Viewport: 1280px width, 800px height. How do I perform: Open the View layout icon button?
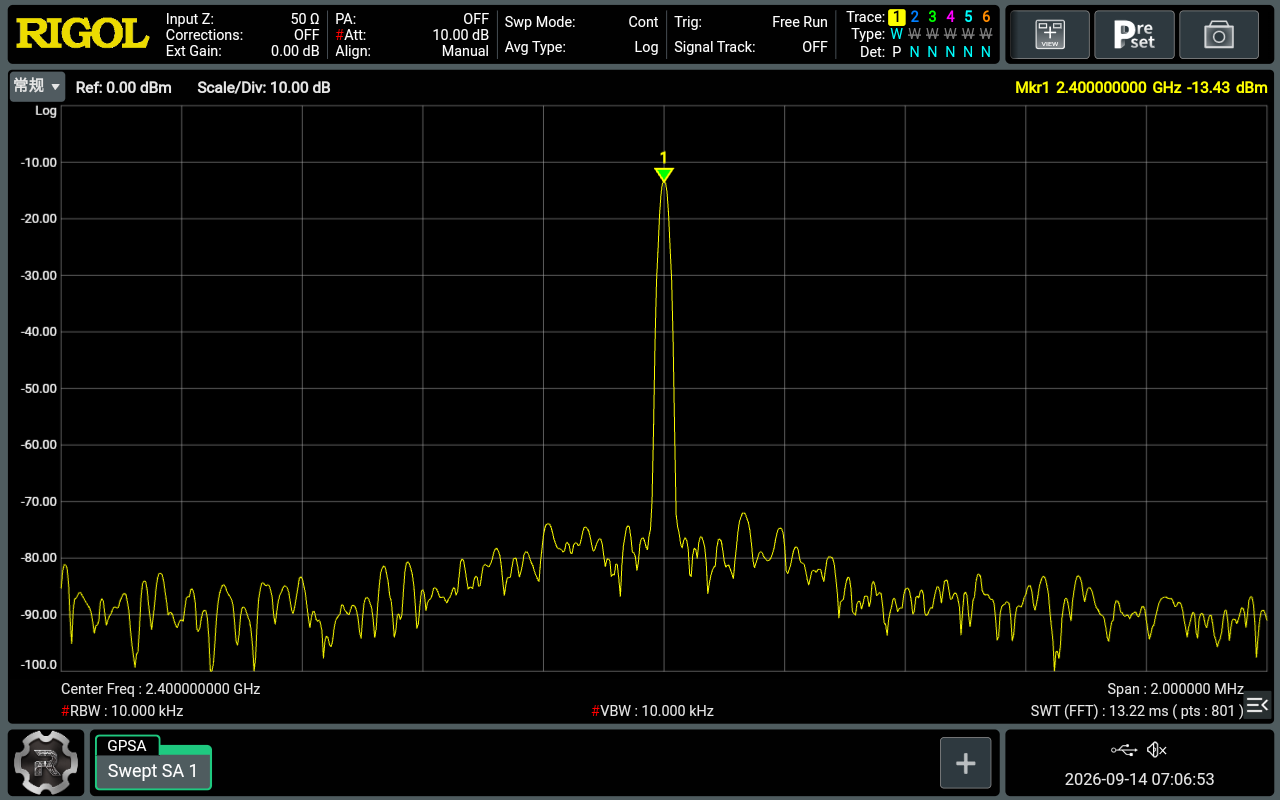click(x=1049, y=35)
